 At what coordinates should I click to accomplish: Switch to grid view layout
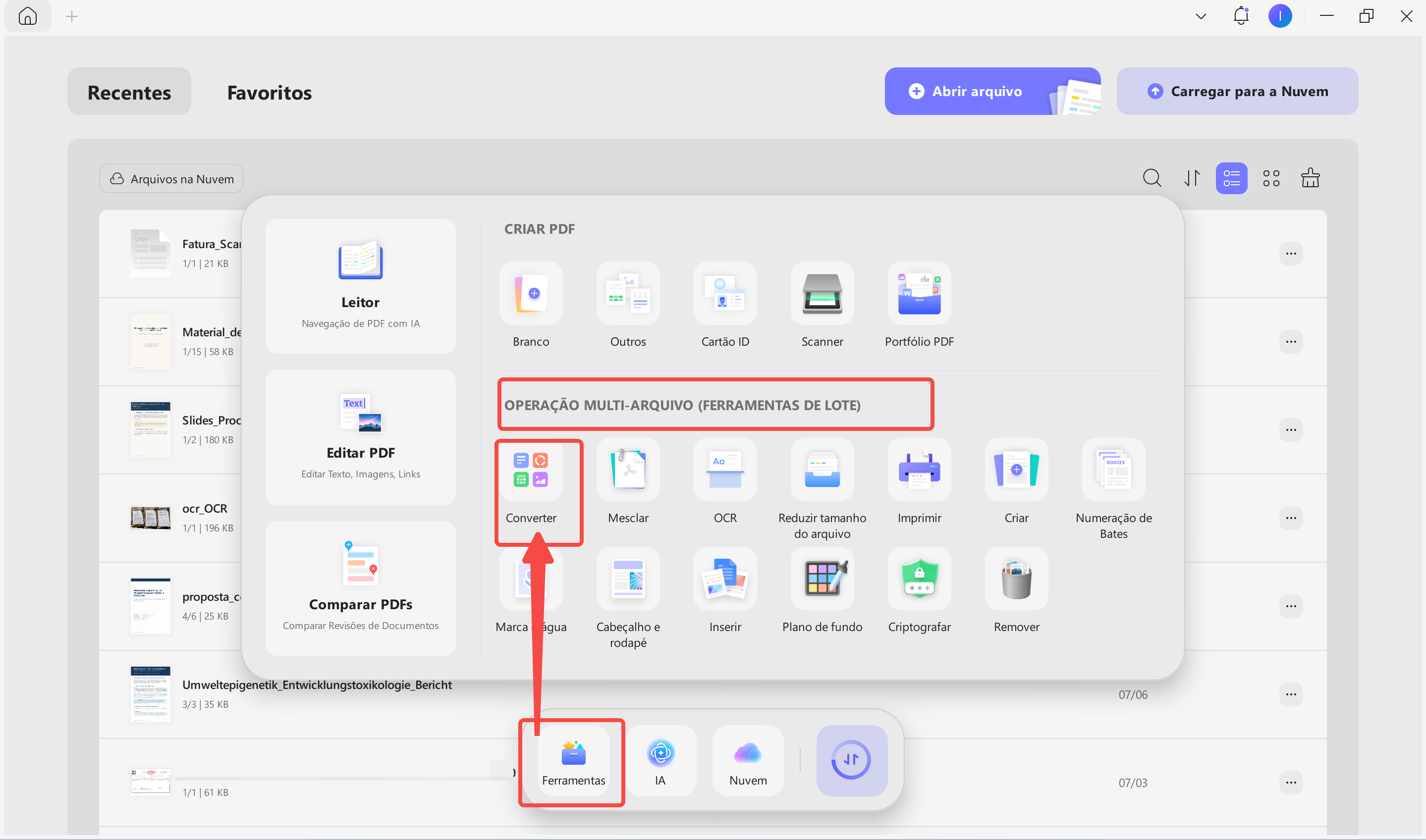tap(1271, 178)
